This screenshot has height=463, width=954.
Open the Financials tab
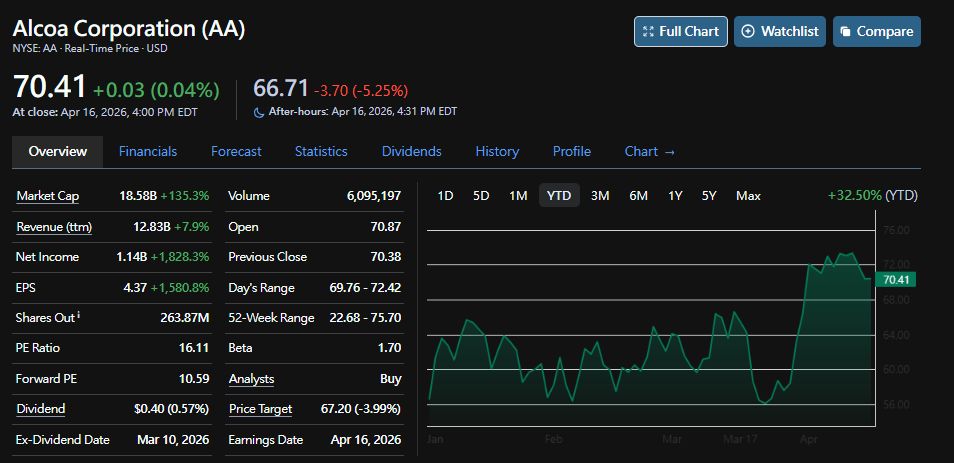click(x=148, y=151)
